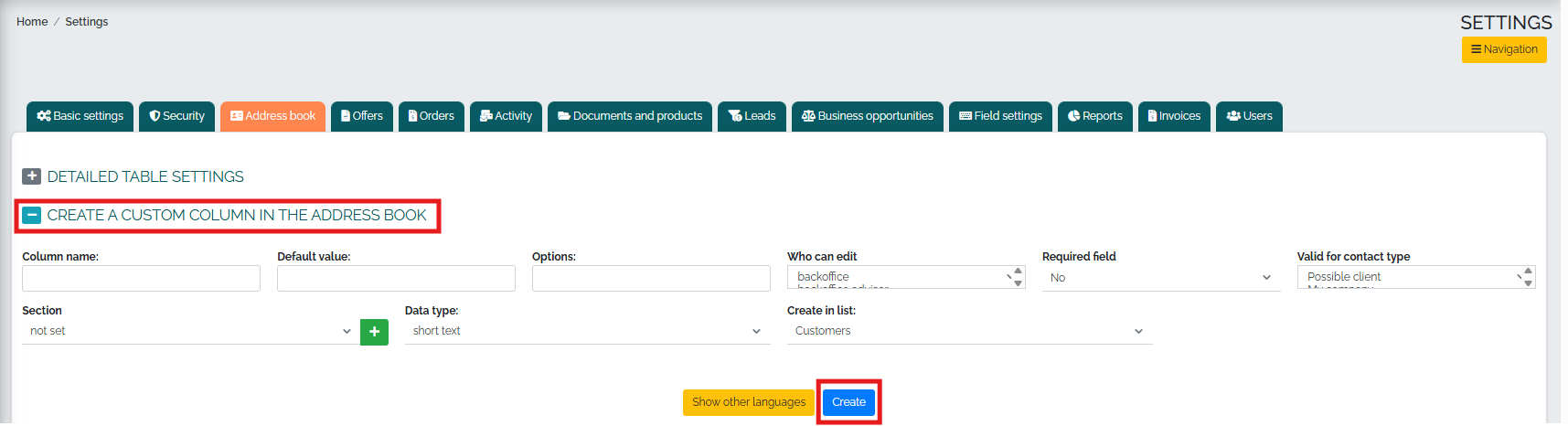1568x426 pixels.
Task: Open the Required field dropdown
Action: 1160,278
